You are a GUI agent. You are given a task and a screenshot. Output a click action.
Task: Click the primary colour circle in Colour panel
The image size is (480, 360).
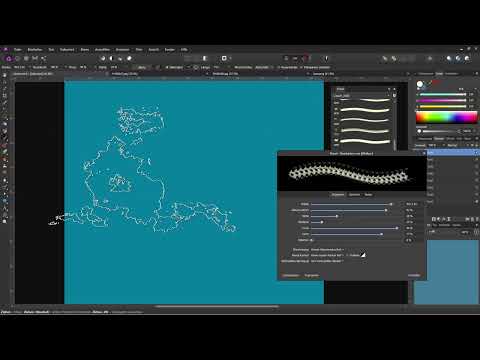(x=420, y=84)
